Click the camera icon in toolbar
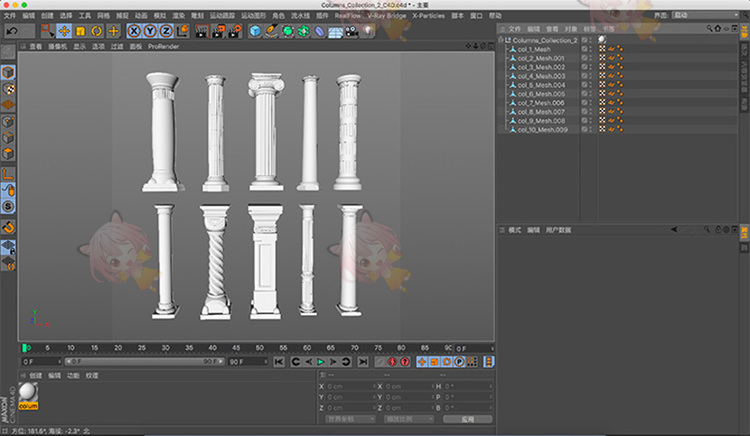 click(351, 31)
